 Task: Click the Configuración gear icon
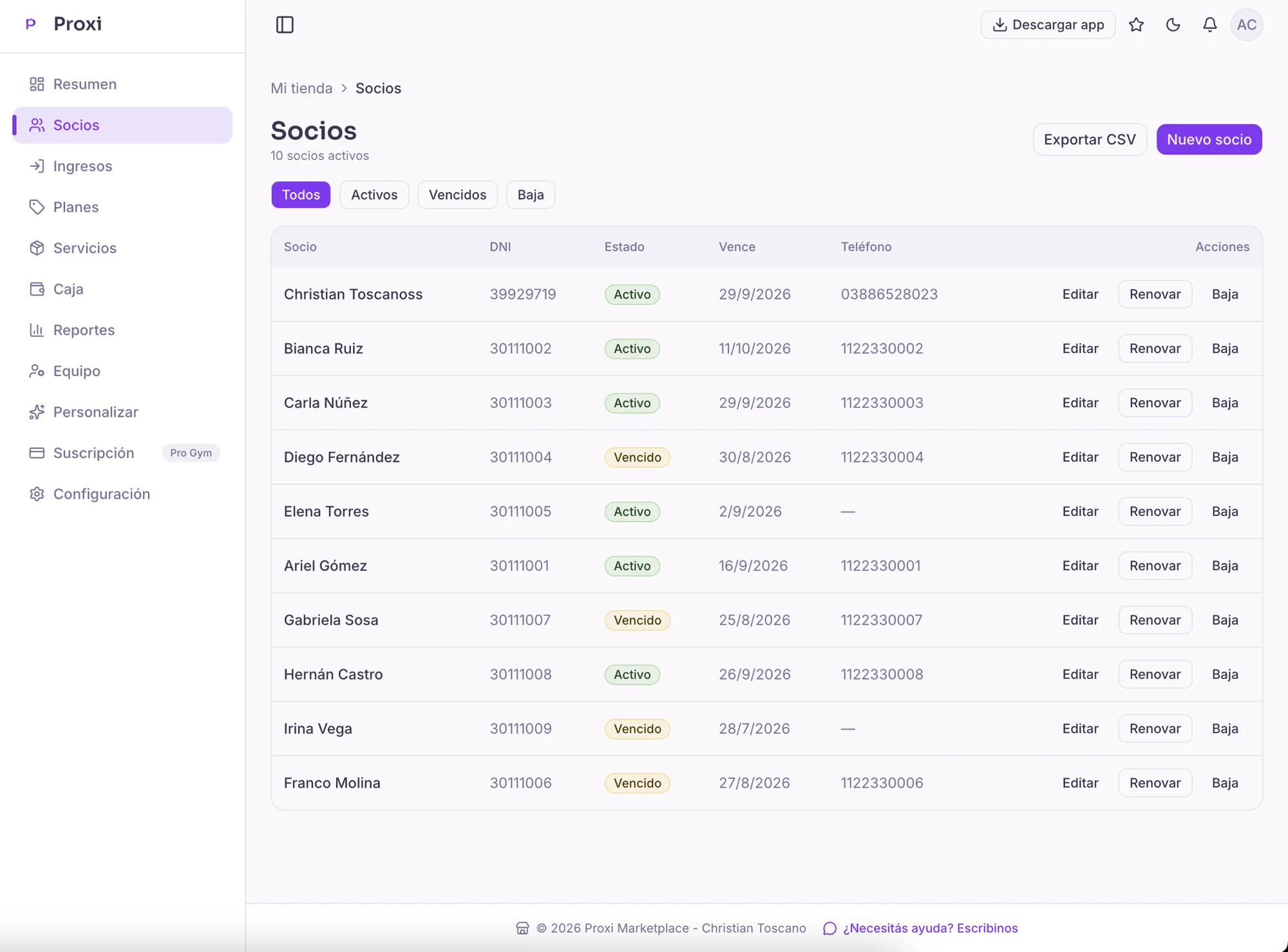pyautogui.click(x=37, y=494)
